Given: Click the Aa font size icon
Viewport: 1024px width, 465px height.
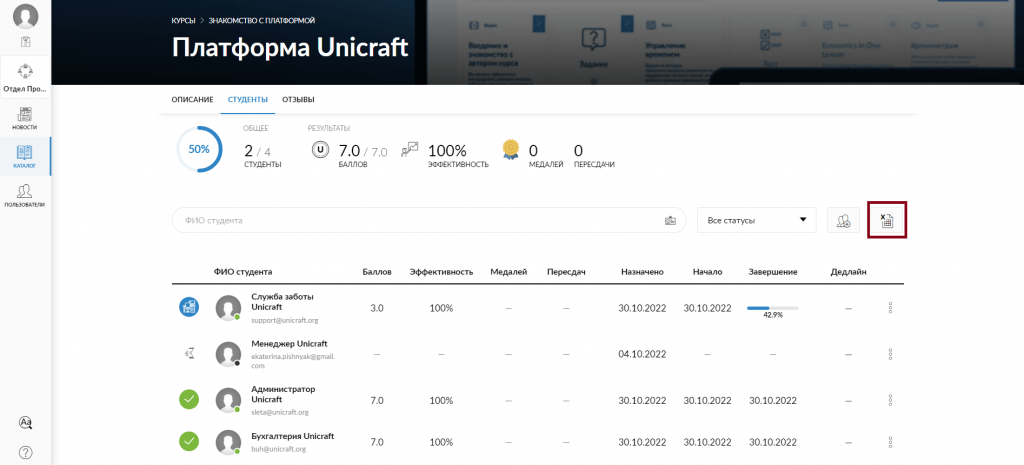Looking at the screenshot, I should point(25,423).
